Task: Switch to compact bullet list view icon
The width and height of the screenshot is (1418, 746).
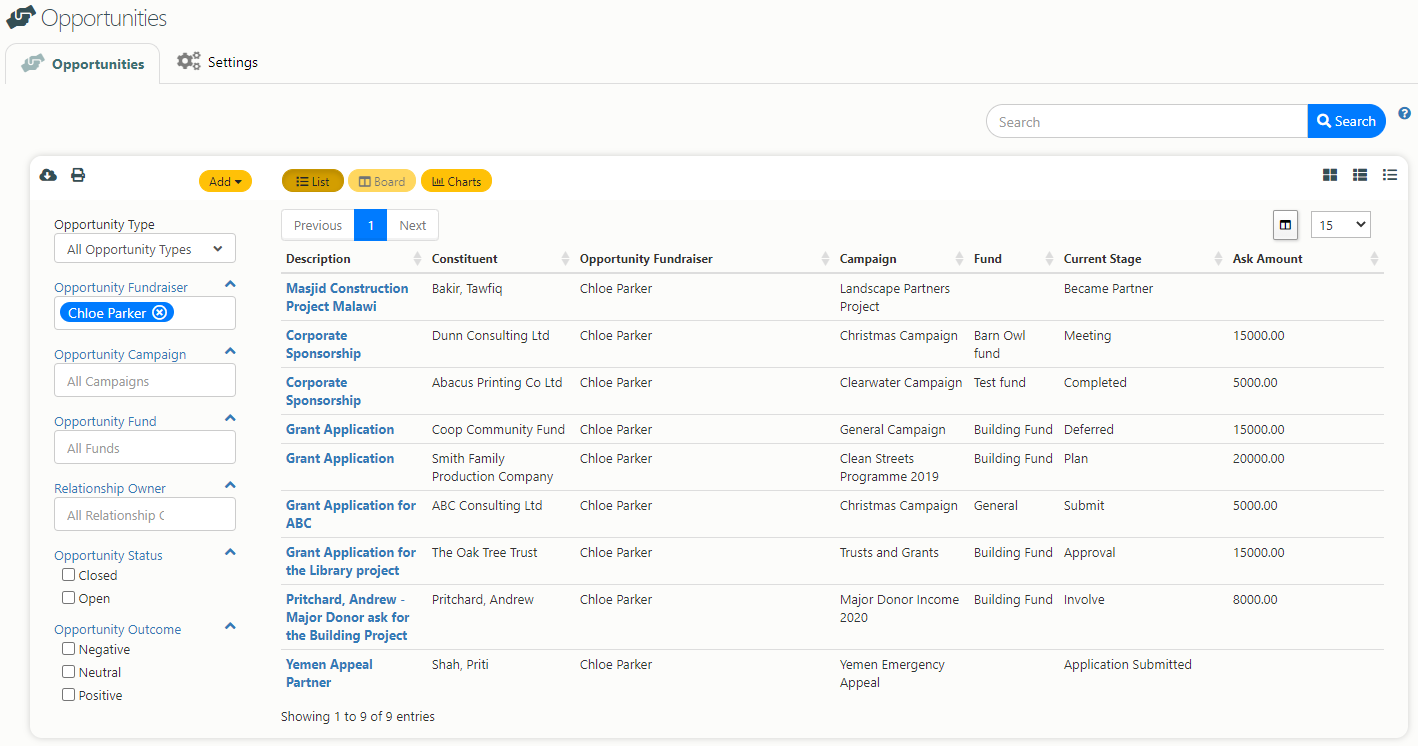Action: pos(1390,175)
